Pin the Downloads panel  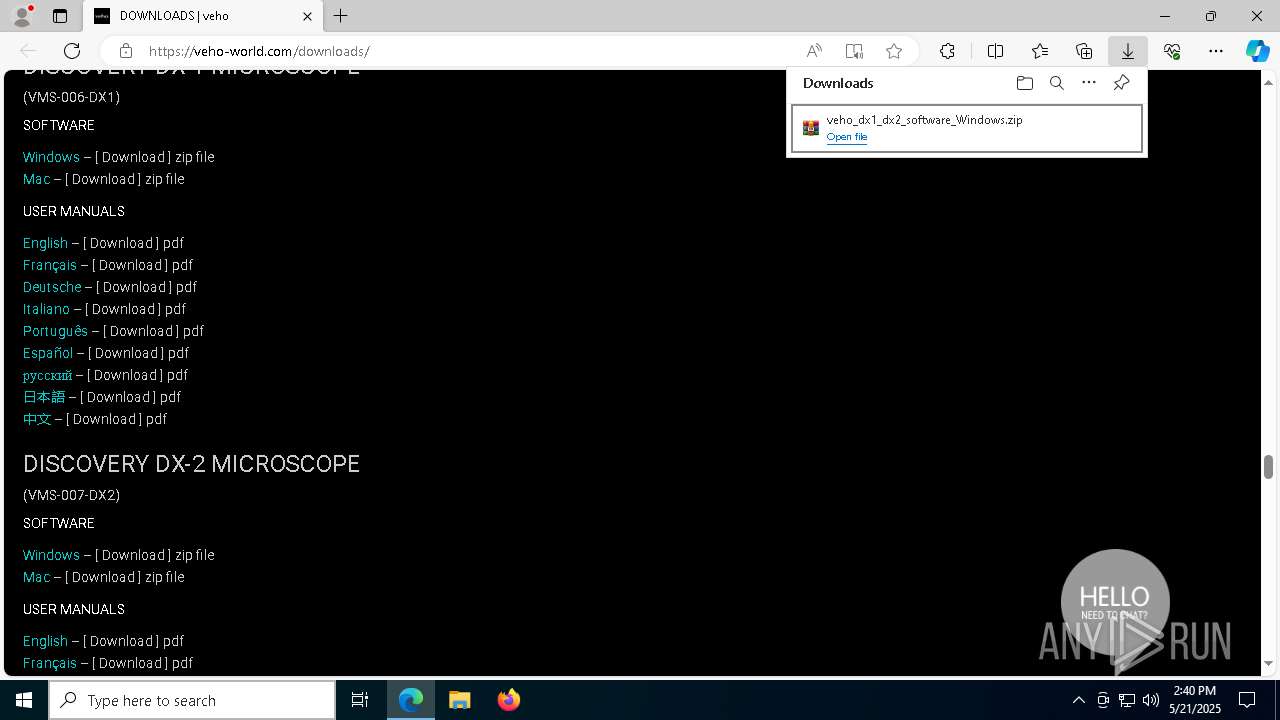coord(1122,83)
